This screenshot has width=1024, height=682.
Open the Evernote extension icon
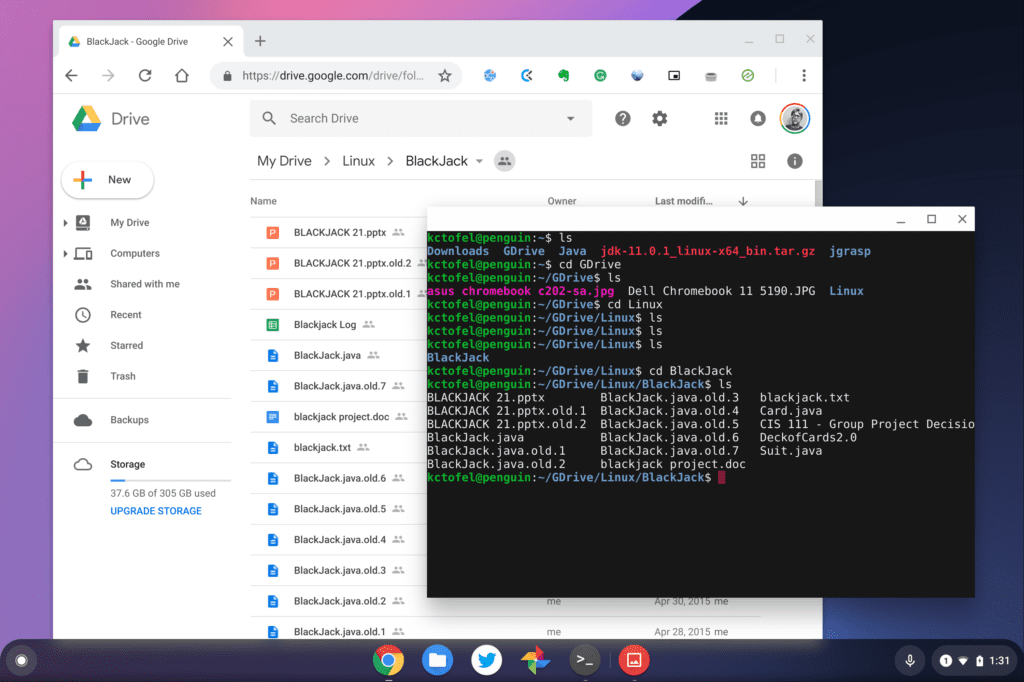(x=564, y=76)
